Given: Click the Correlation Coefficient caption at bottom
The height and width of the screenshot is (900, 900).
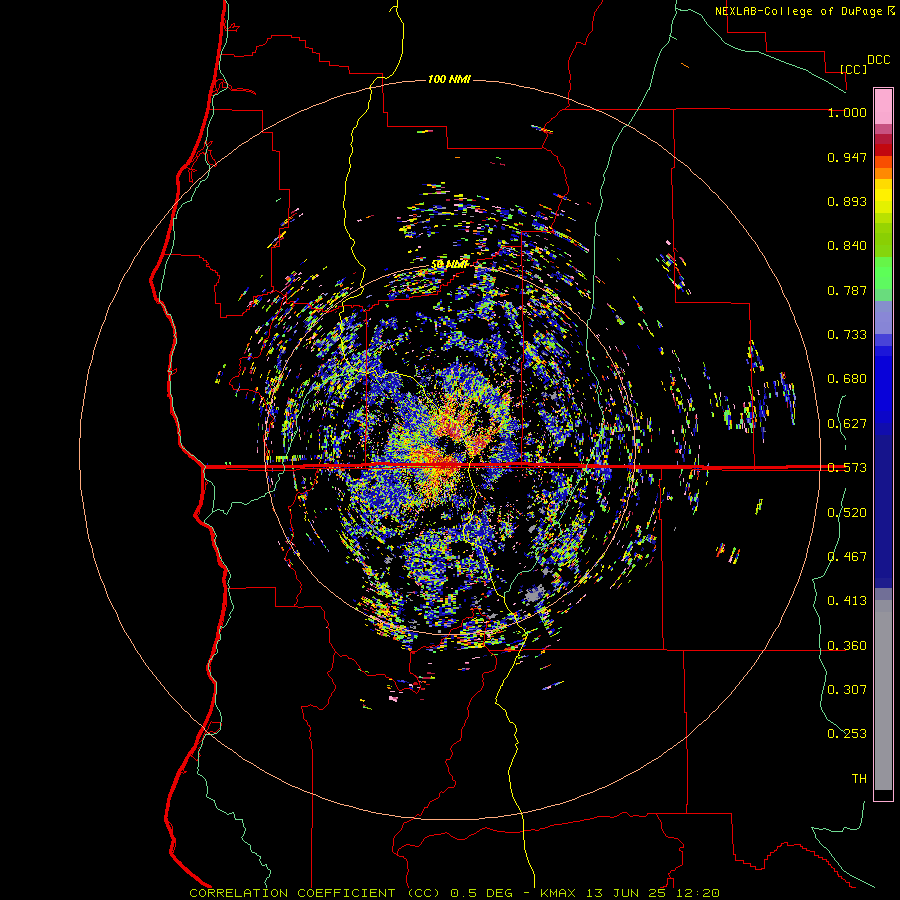Looking at the screenshot, I should tap(454, 893).
